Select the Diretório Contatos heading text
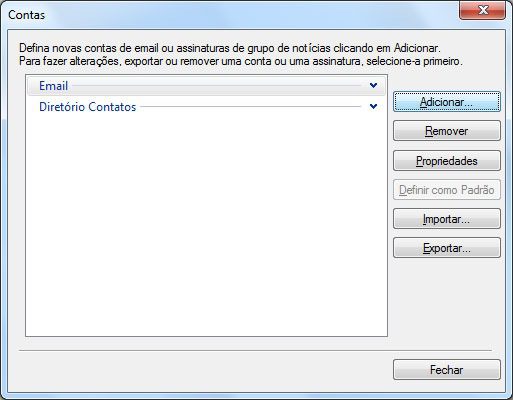513x400 pixels. (x=88, y=107)
